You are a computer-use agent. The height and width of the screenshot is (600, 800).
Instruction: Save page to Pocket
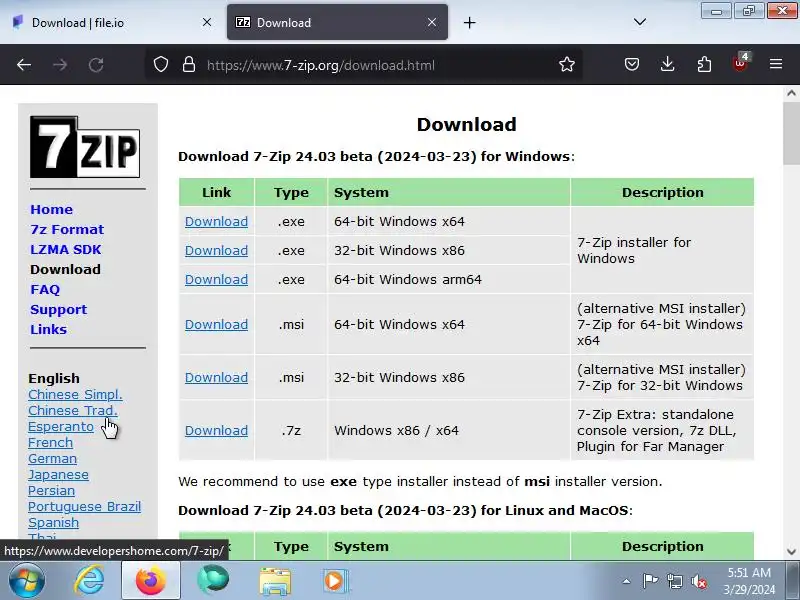(632, 64)
